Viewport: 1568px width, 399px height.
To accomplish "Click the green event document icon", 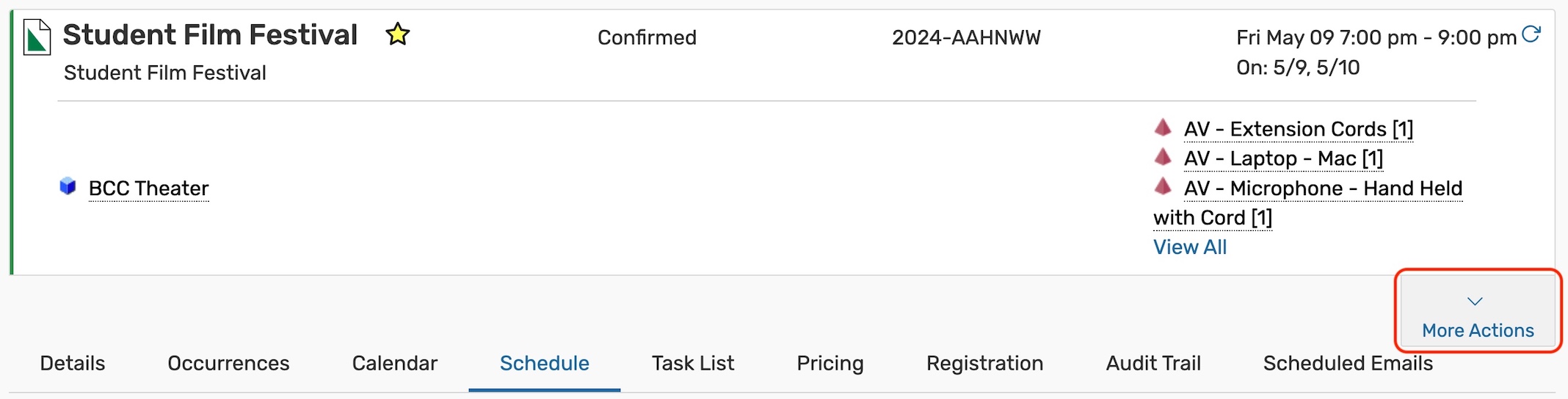I will tap(37, 37).
